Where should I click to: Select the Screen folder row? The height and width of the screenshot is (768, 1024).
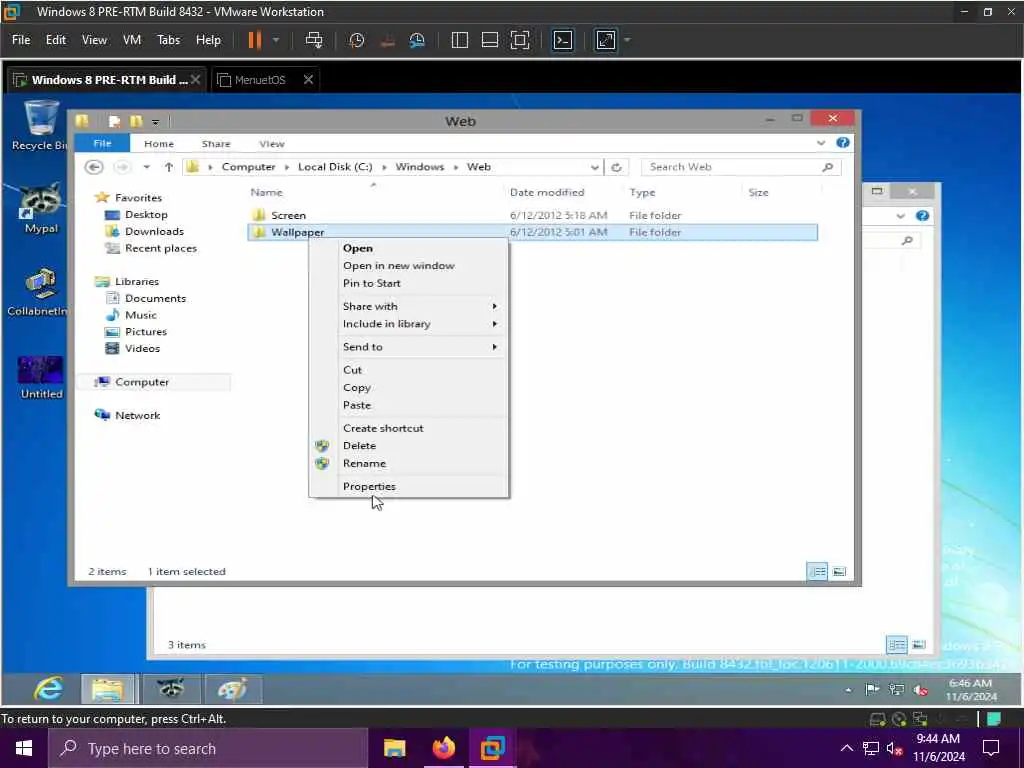(532, 216)
